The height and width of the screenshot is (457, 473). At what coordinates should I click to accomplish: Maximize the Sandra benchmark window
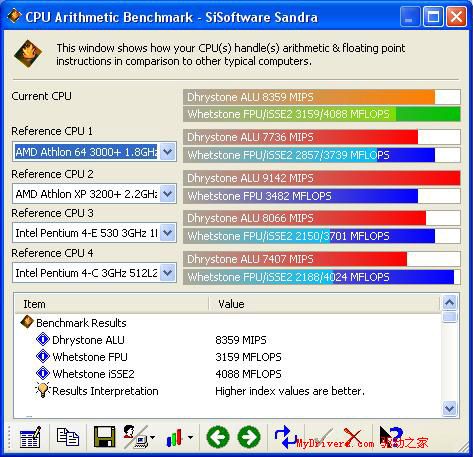pyautogui.click(x=433, y=16)
